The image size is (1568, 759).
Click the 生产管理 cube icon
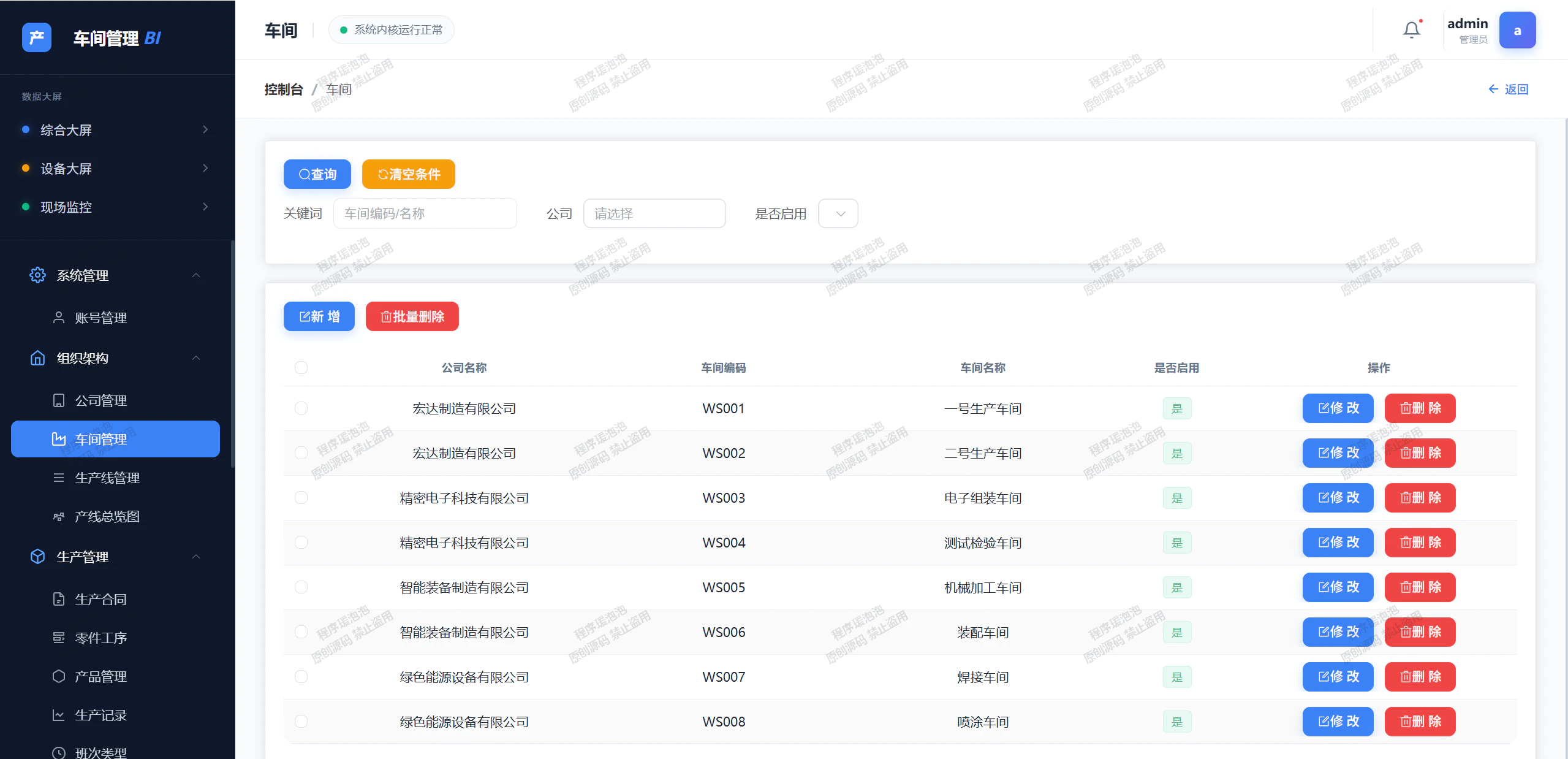(37, 557)
